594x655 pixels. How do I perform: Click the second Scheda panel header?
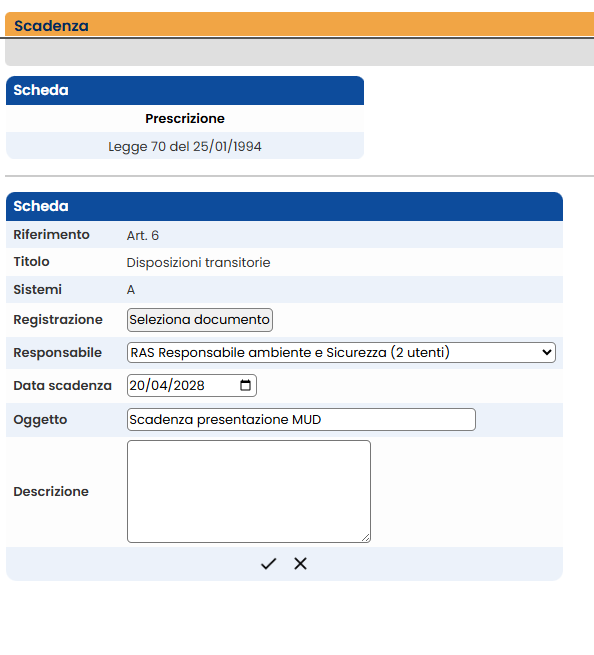284,206
